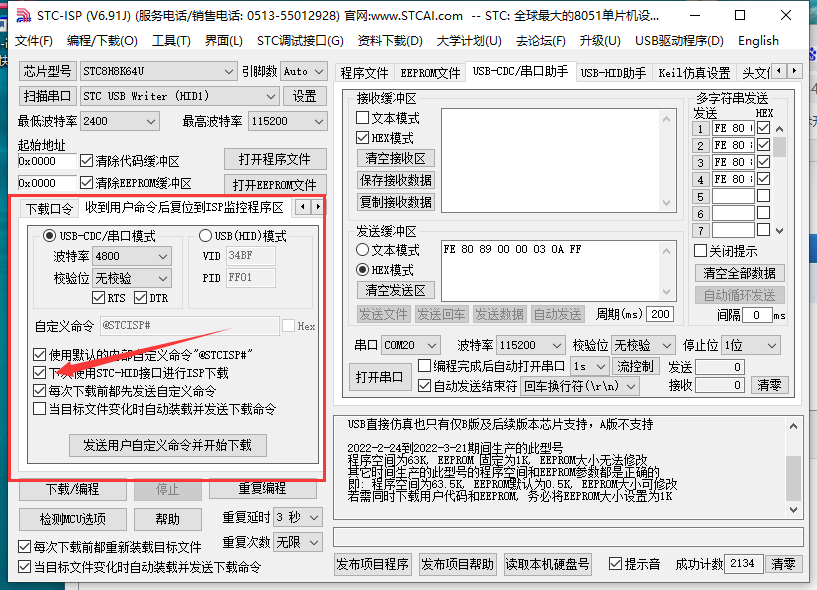Expand the 最低波特率 dropdown

pos(119,121)
